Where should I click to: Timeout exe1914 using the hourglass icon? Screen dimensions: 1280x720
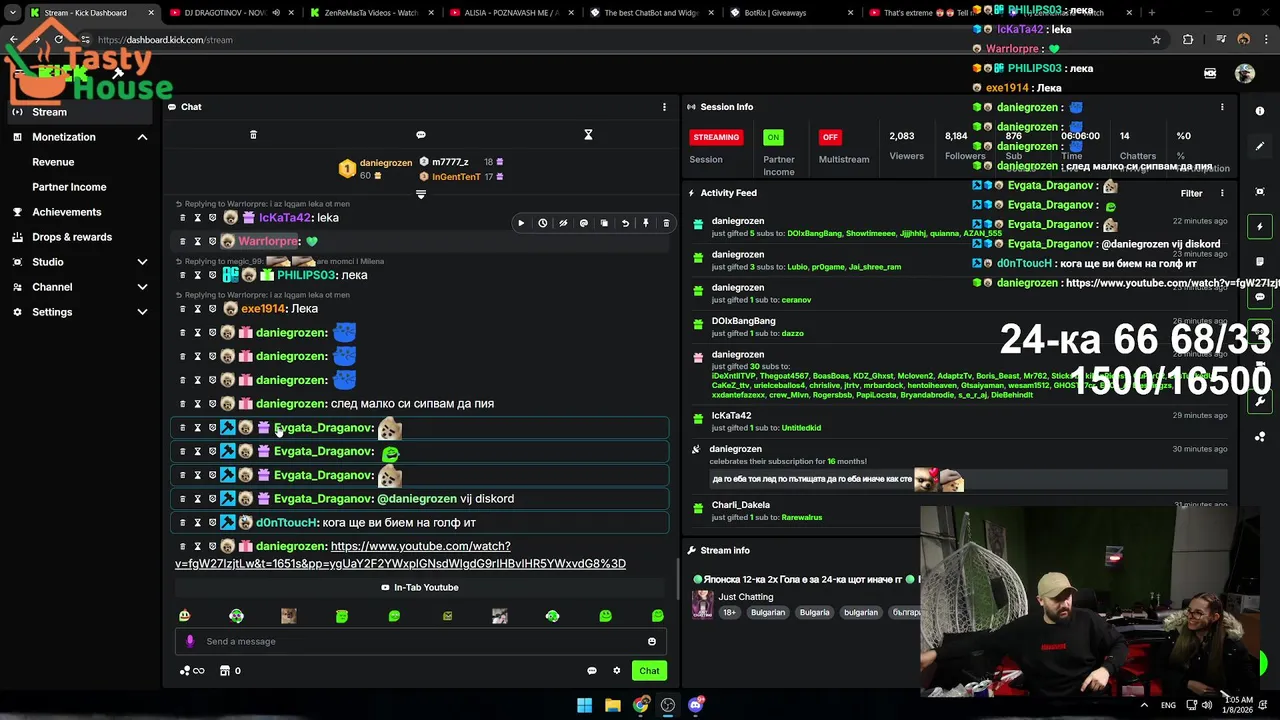click(197, 309)
